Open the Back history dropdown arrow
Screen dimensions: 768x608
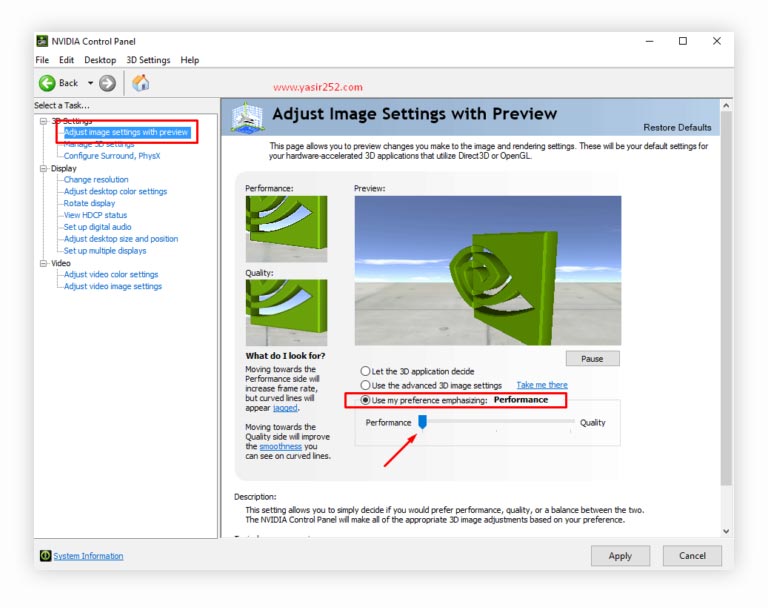point(90,83)
